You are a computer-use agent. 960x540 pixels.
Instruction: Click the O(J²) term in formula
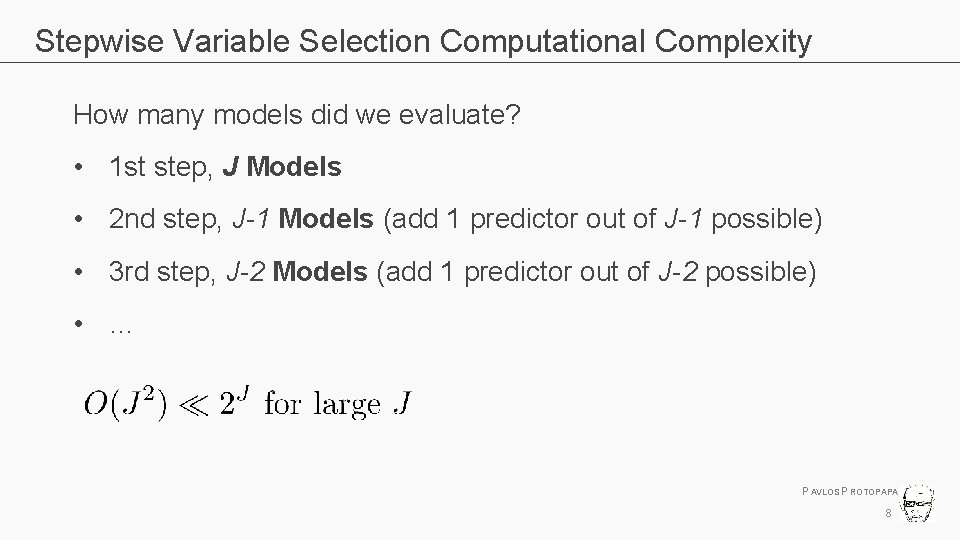pos(125,403)
